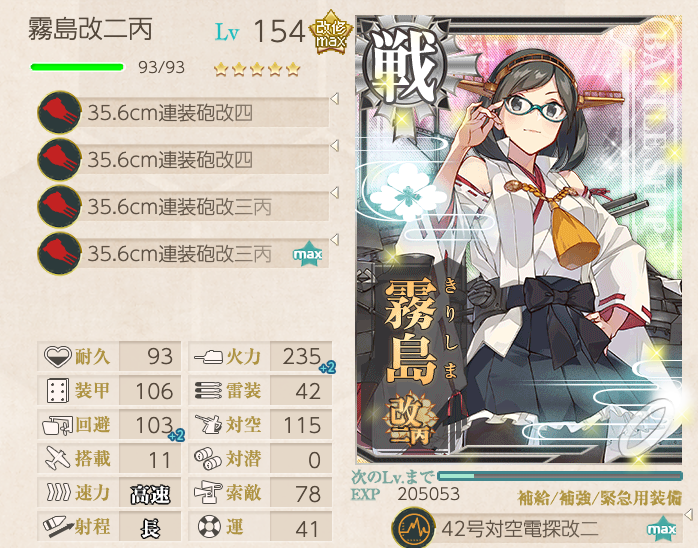Click the radar icon beside 42号対空電探改二

[x=412, y=529]
